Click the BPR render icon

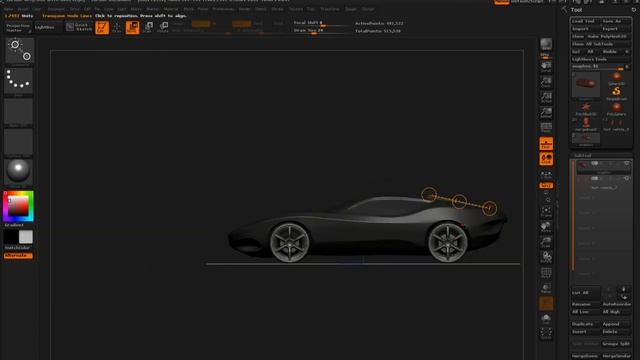[x=546, y=44]
